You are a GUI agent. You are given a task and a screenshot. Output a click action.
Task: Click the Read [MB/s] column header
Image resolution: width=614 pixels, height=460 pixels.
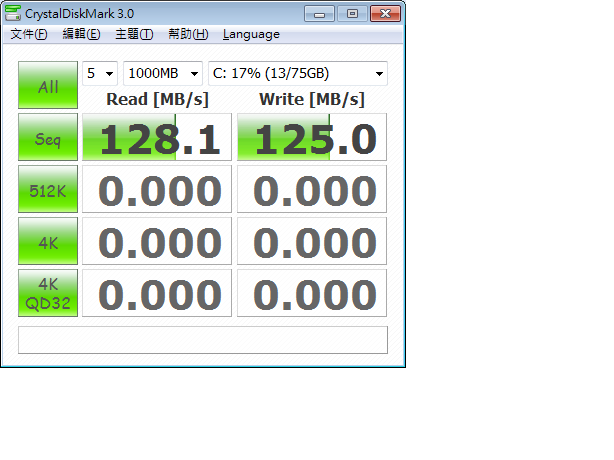point(157,99)
